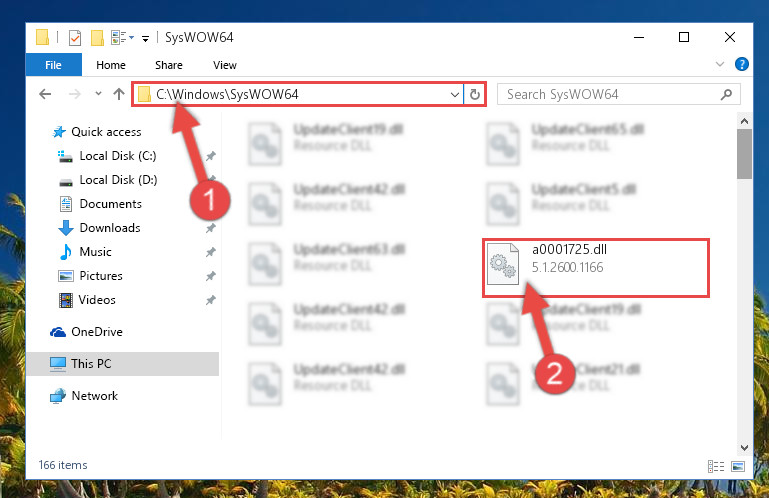Go back with the left arrow button
The height and width of the screenshot is (498, 769).
tap(45, 94)
